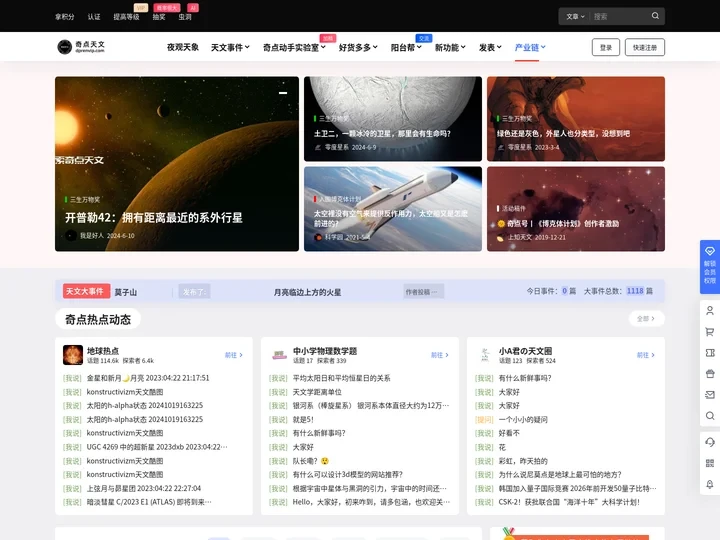Click 前往 link on 小A君の天文圈 card

coord(646,355)
